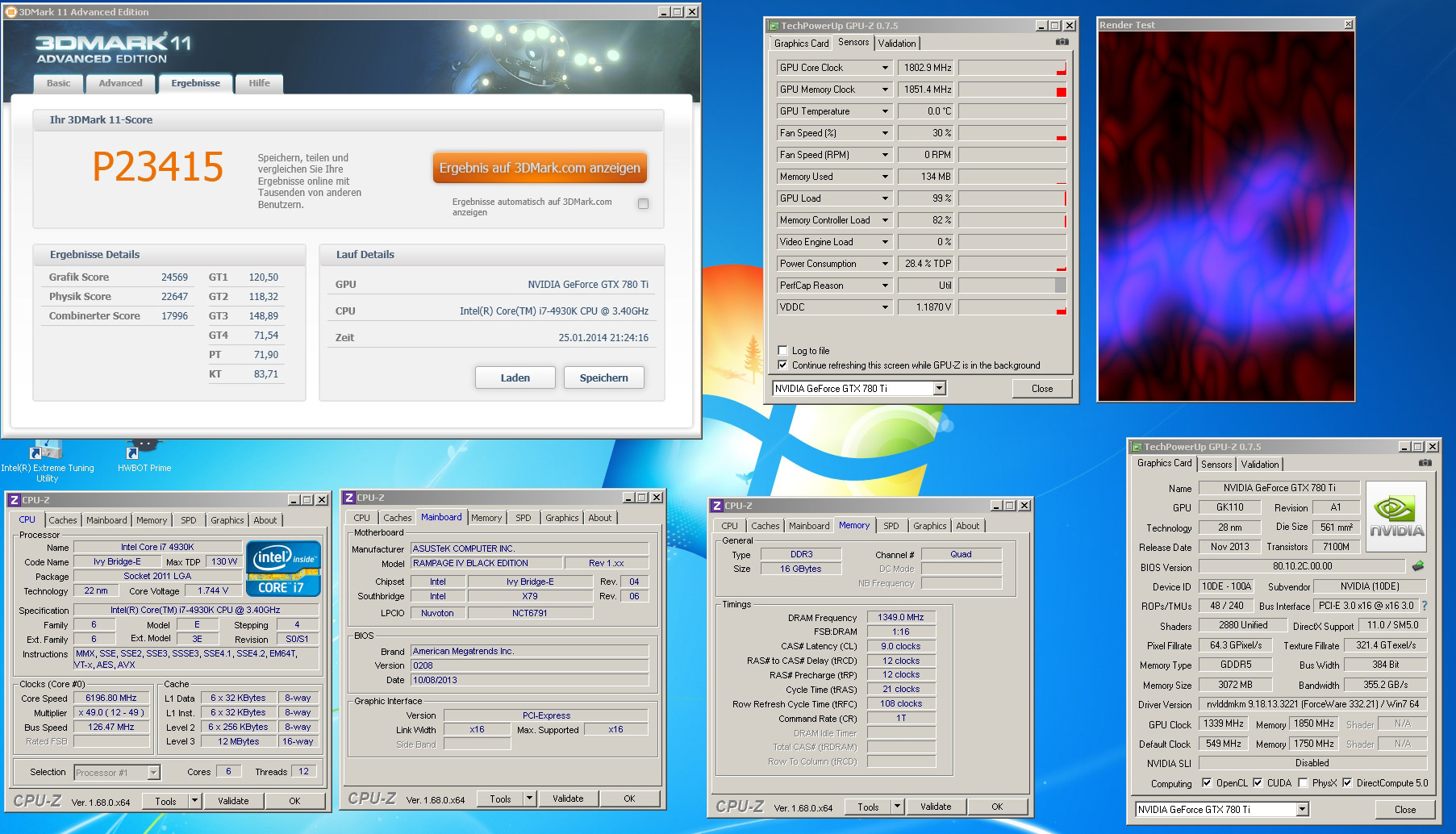Open the Memory Used sensor dropdown

click(x=885, y=177)
